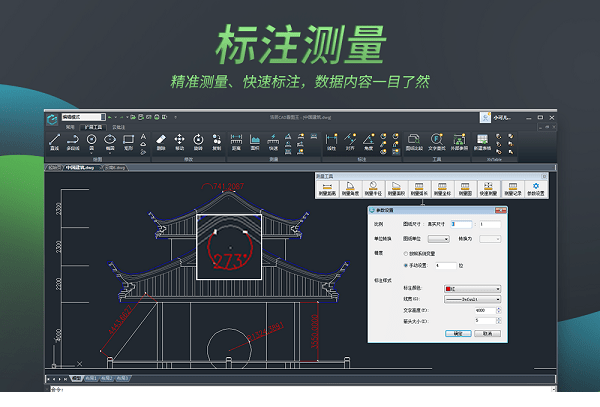Click the user account avatar 小可儿
Viewport: 600px width, 407px height.
pos(485,117)
